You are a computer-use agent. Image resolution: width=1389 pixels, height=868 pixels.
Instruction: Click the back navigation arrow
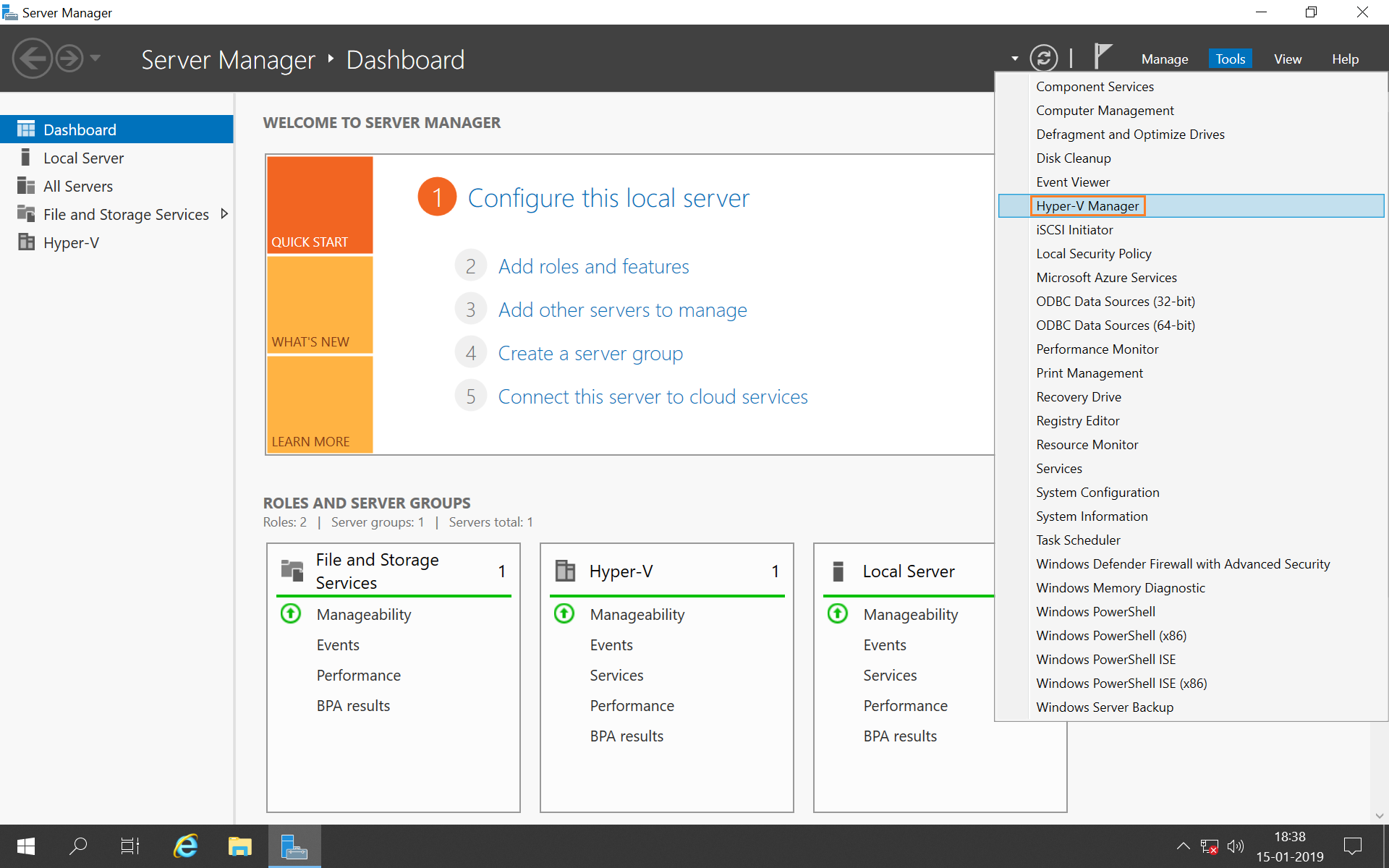point(32,59)
